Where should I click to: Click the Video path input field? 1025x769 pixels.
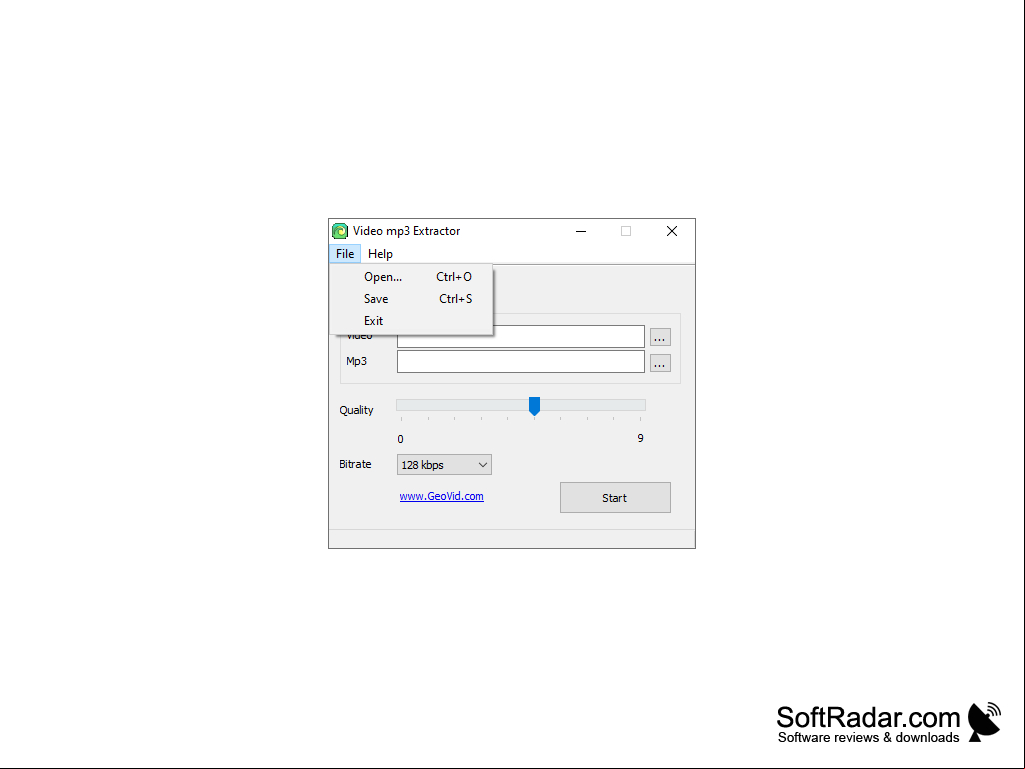point(520,337)
